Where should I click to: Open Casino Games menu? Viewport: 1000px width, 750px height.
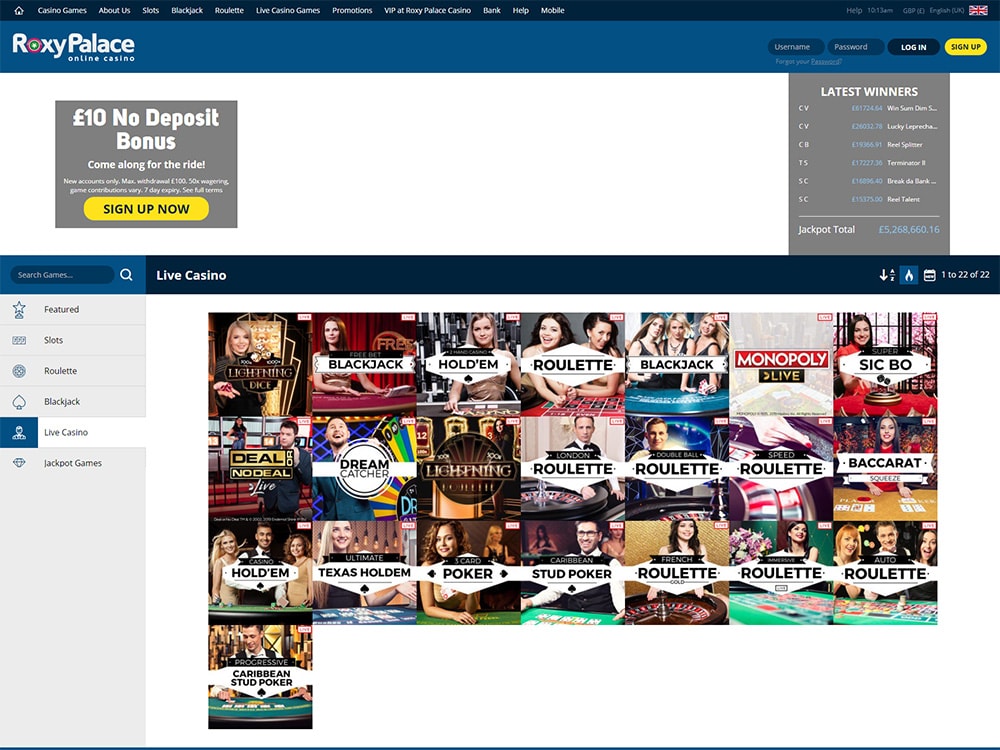point(62,10)
